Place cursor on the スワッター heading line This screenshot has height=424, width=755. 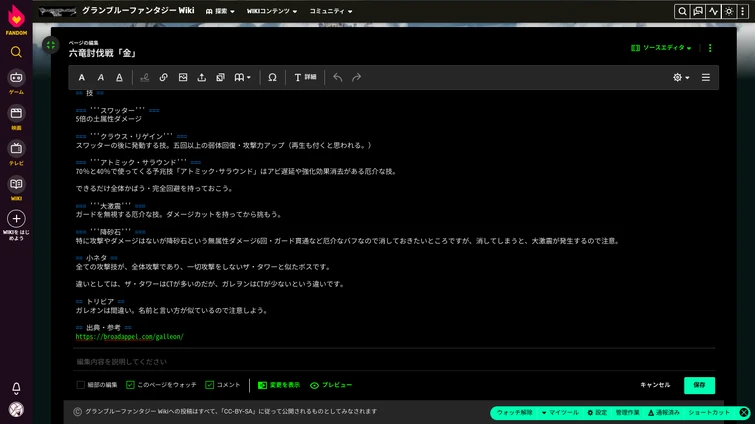point(117,110)
